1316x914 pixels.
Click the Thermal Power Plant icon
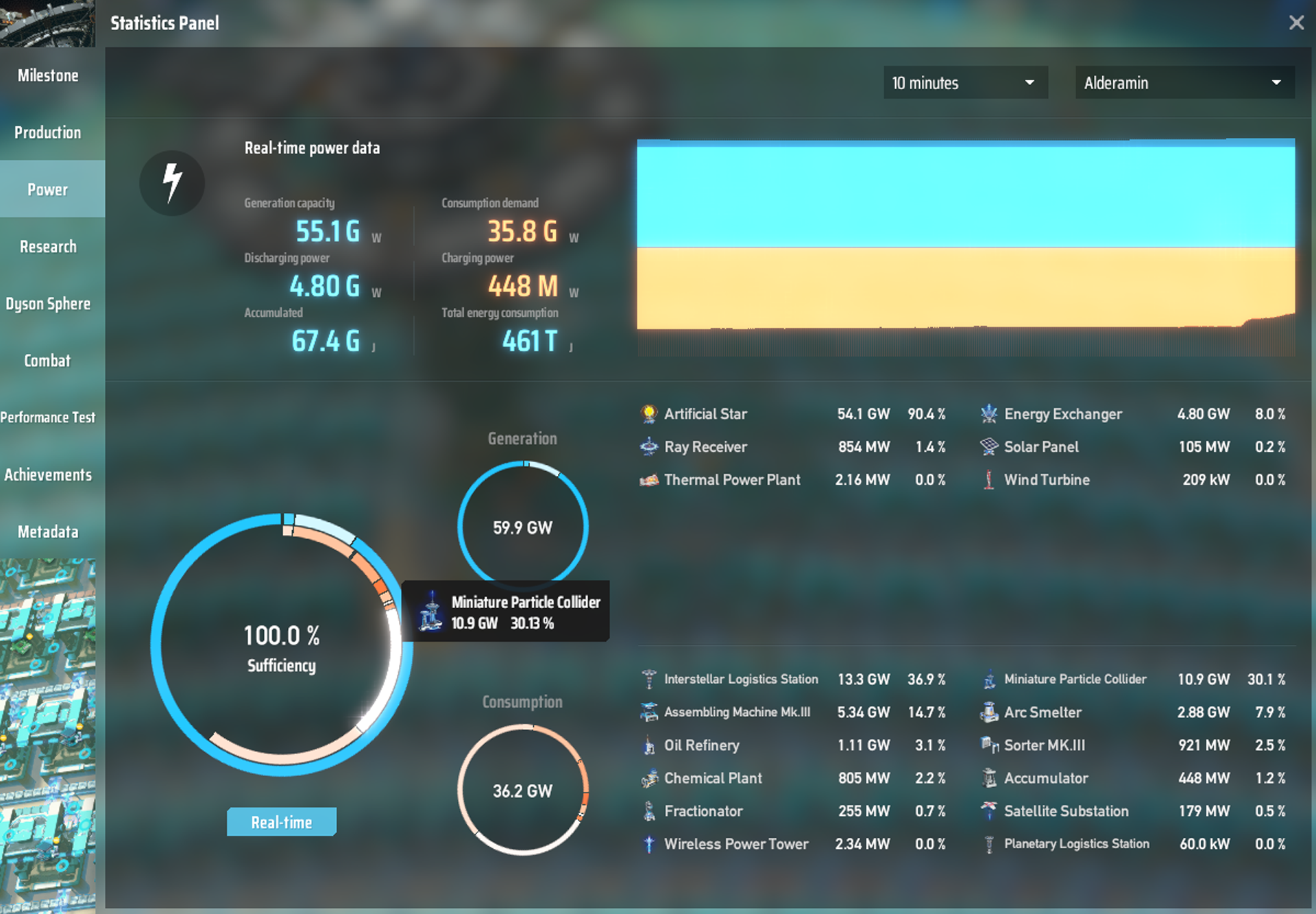coord(648,480)
